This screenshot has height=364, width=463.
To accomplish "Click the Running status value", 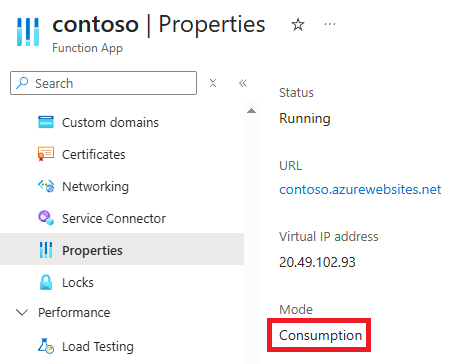I will tap(305, 118).
